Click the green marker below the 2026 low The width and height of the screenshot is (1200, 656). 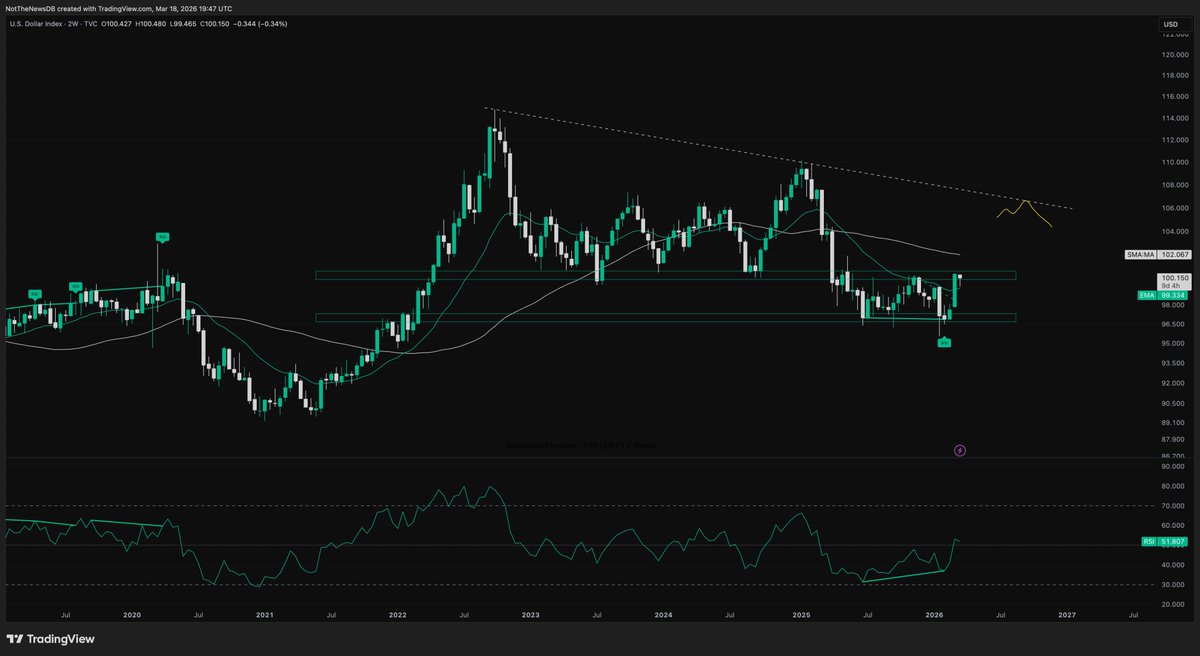tap(944, 343)
